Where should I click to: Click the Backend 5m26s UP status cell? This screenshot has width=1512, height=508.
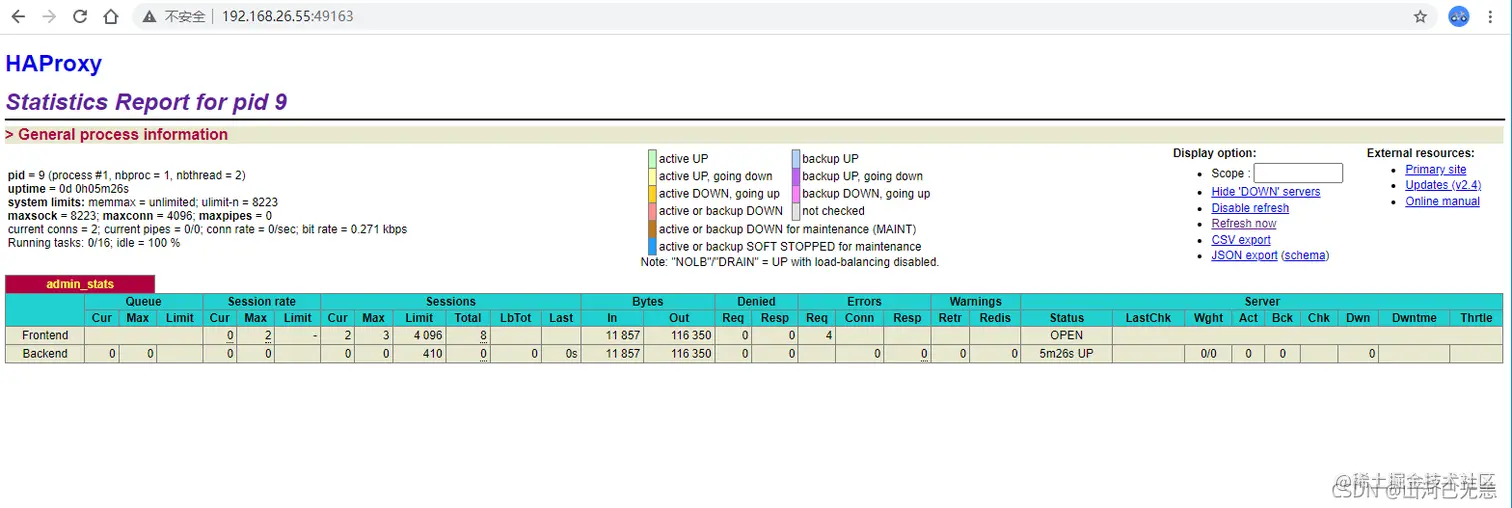point(1067,353)
